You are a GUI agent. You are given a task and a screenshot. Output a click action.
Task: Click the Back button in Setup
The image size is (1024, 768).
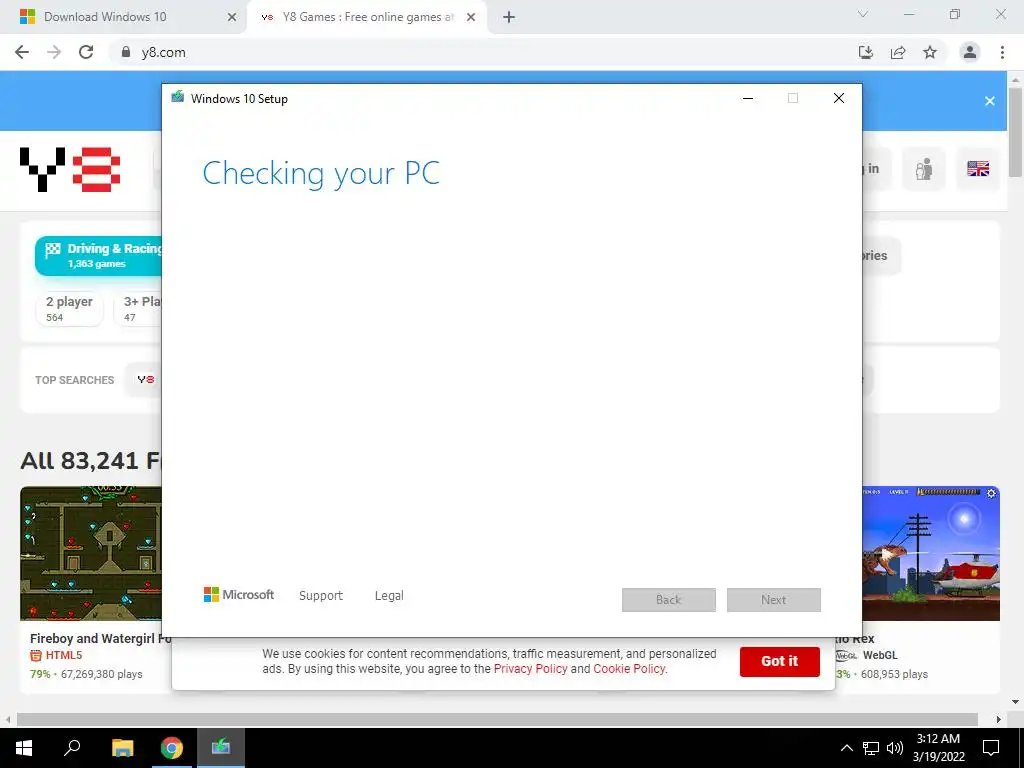click(x=669, y=600)
